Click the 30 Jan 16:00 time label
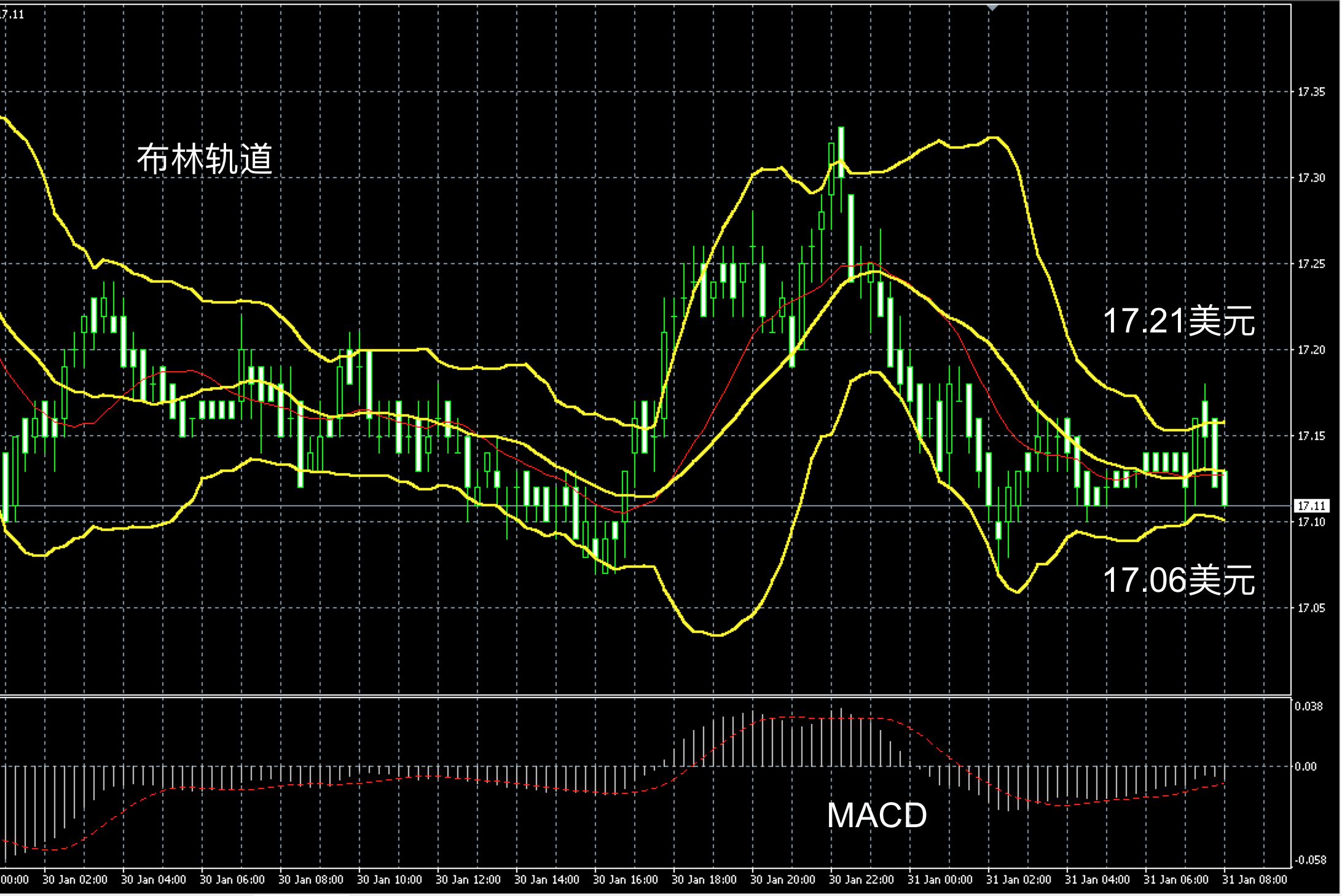The width and height of the screenshot is (1342, 896). pyautogui.click(x=626, y=880)
